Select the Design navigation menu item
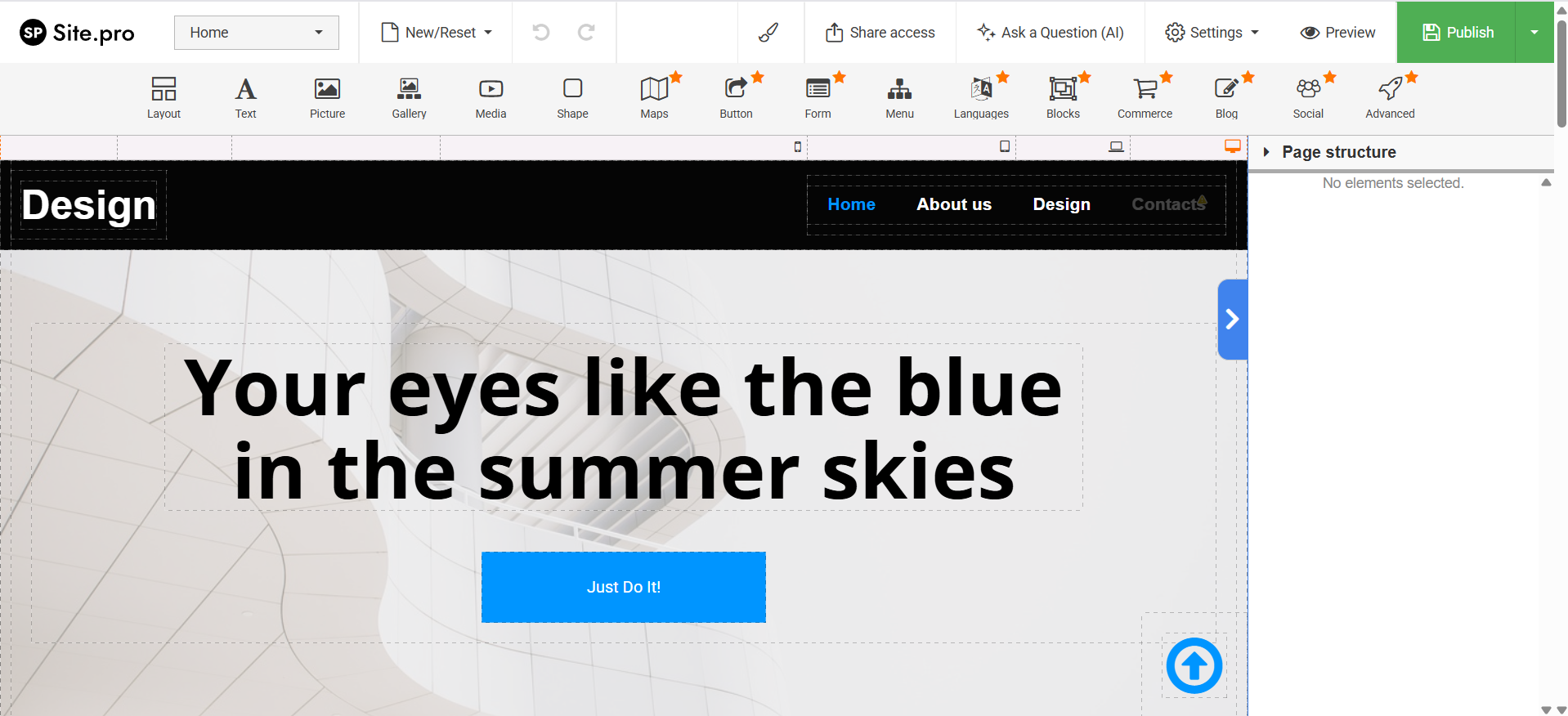This screenshot has height=716, width=1568. pyautogui.click(x=1061, y=204)
